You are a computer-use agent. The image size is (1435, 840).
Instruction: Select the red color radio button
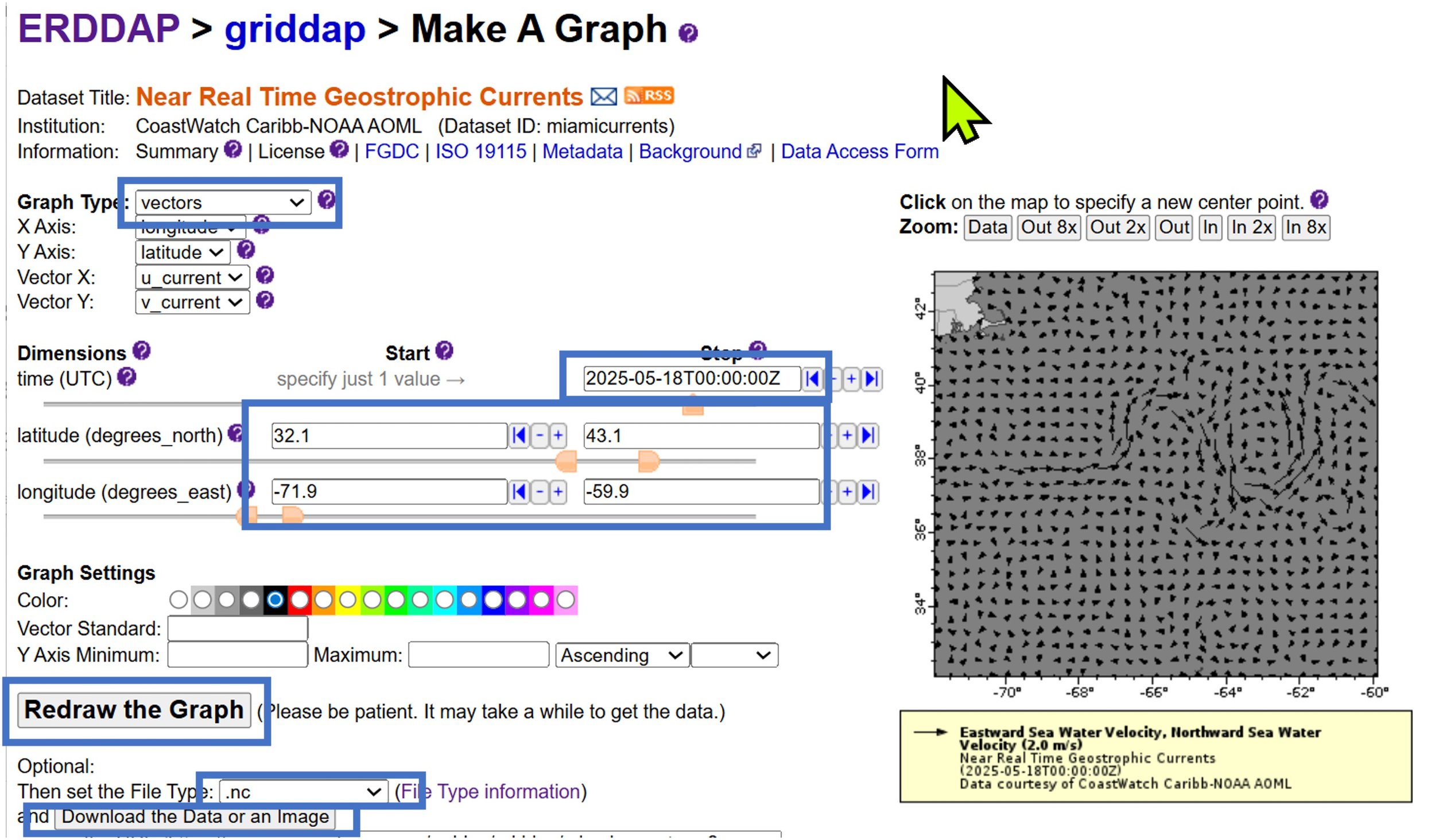(299, 600)
